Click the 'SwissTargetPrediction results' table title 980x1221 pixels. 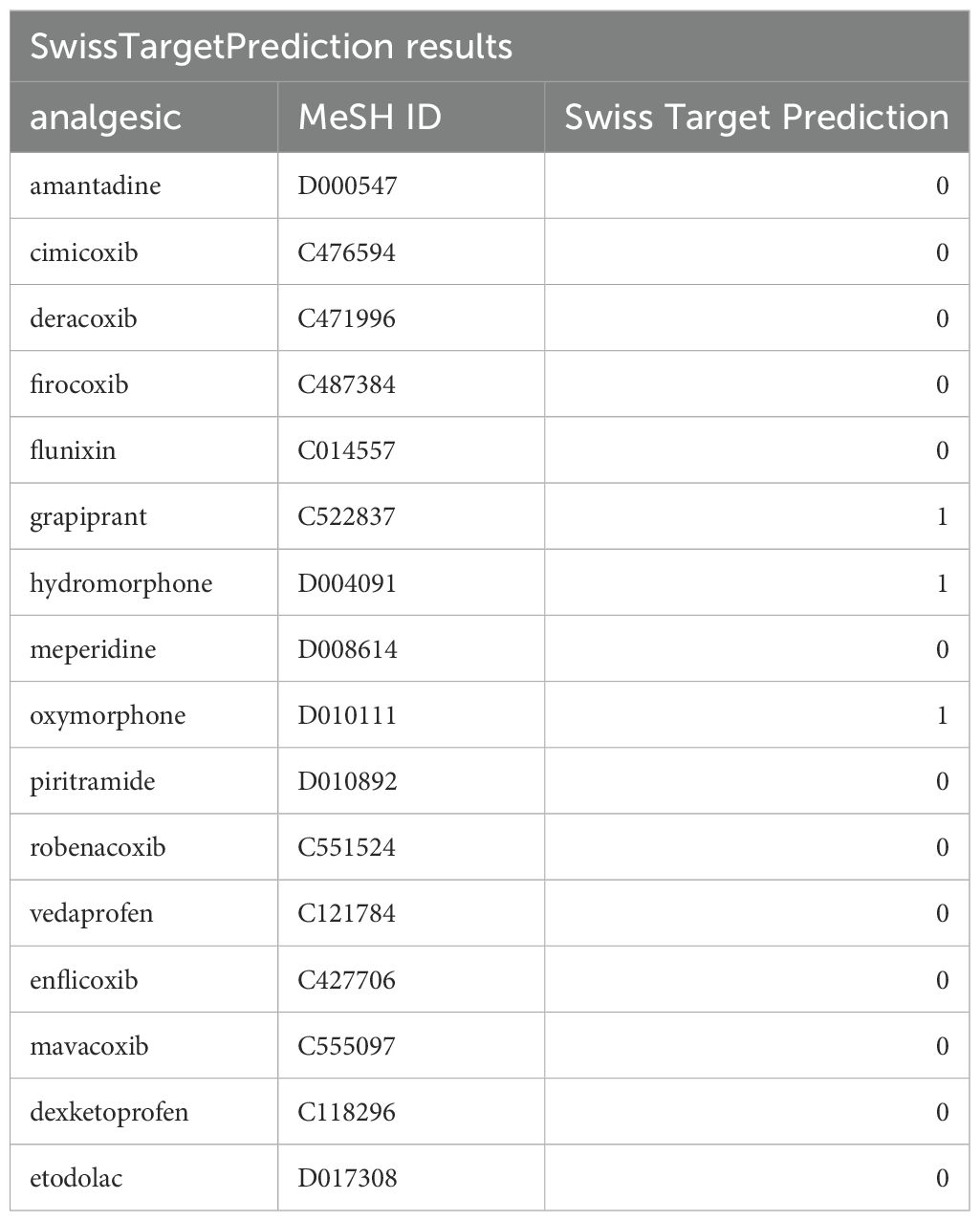[272, 47]
